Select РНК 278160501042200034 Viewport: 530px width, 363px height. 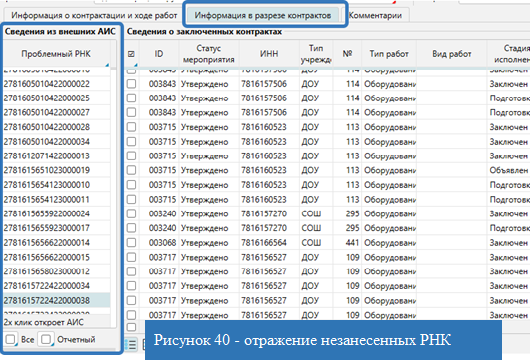pyautogui.click(x=57, y=142)
